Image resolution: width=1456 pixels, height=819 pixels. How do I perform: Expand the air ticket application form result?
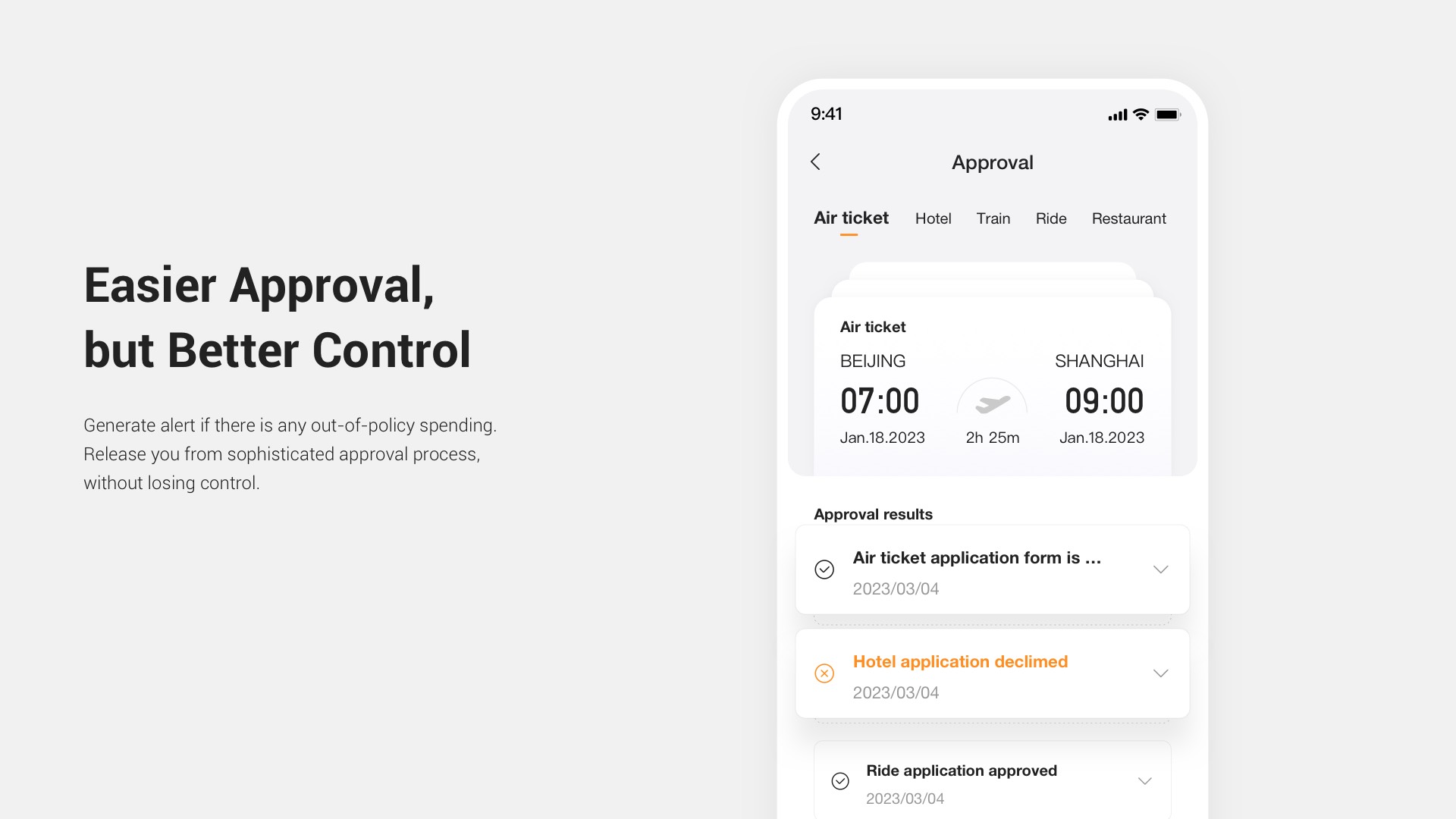(1160, 570)
